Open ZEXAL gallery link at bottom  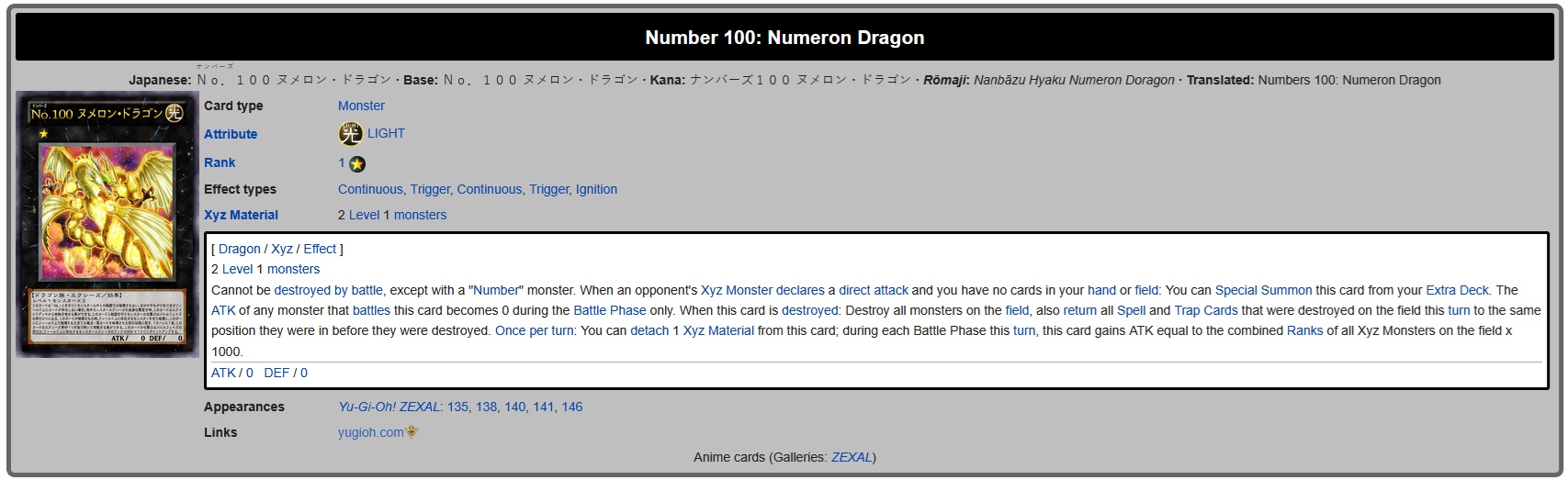[852, 457]
